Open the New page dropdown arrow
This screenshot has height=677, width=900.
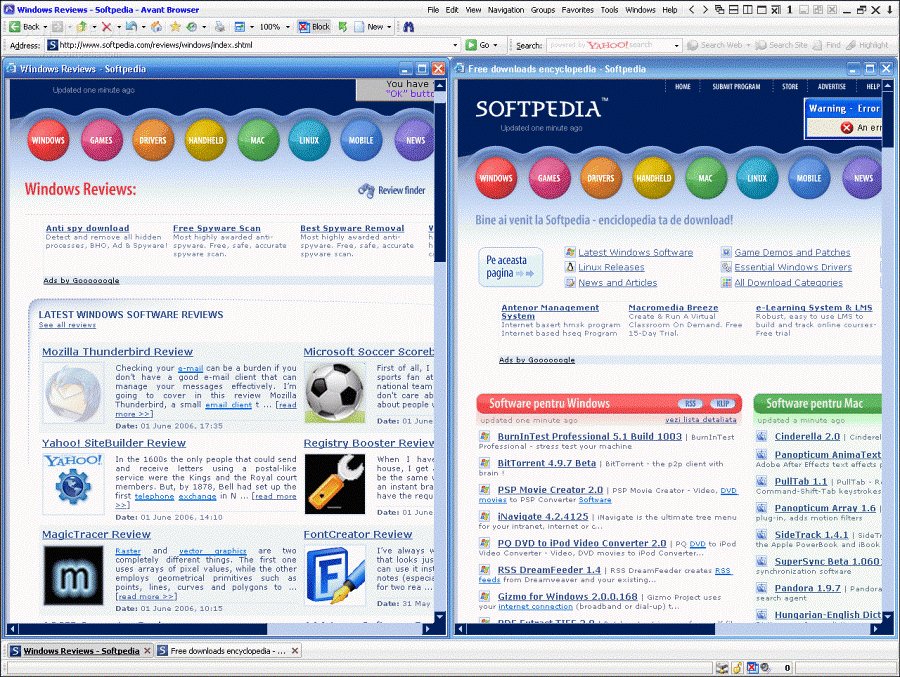click(x=389, y=27)
